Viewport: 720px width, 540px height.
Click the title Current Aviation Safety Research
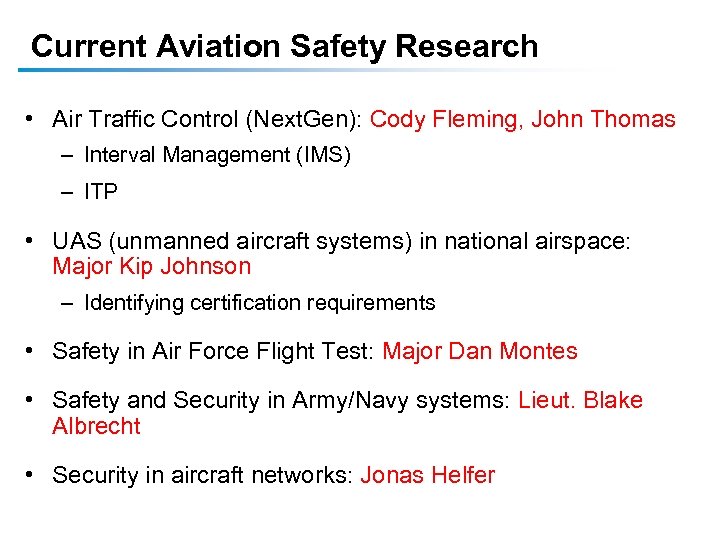click(284, 46)
